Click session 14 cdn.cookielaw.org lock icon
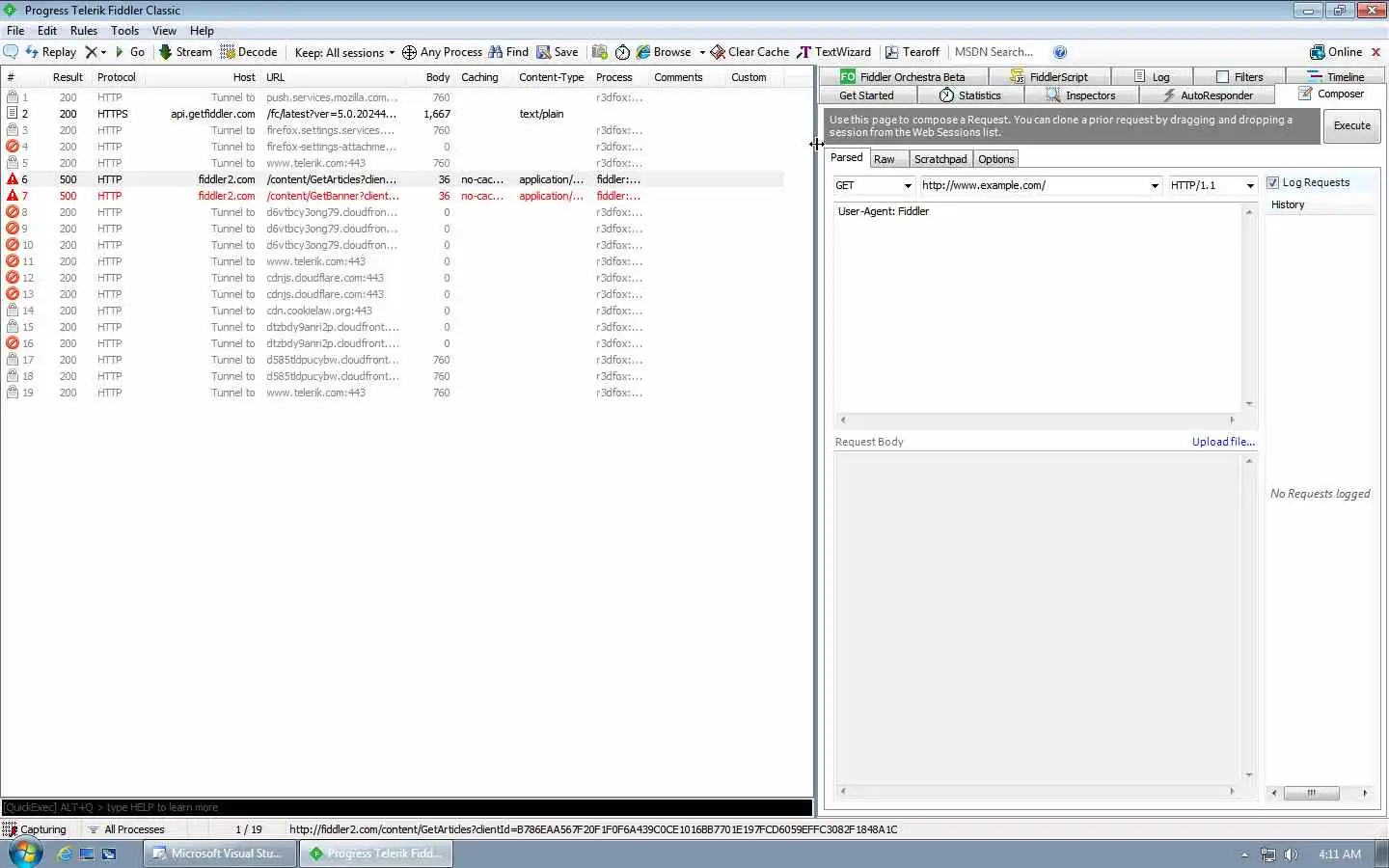1389x868 pixels. click(13, 311)
